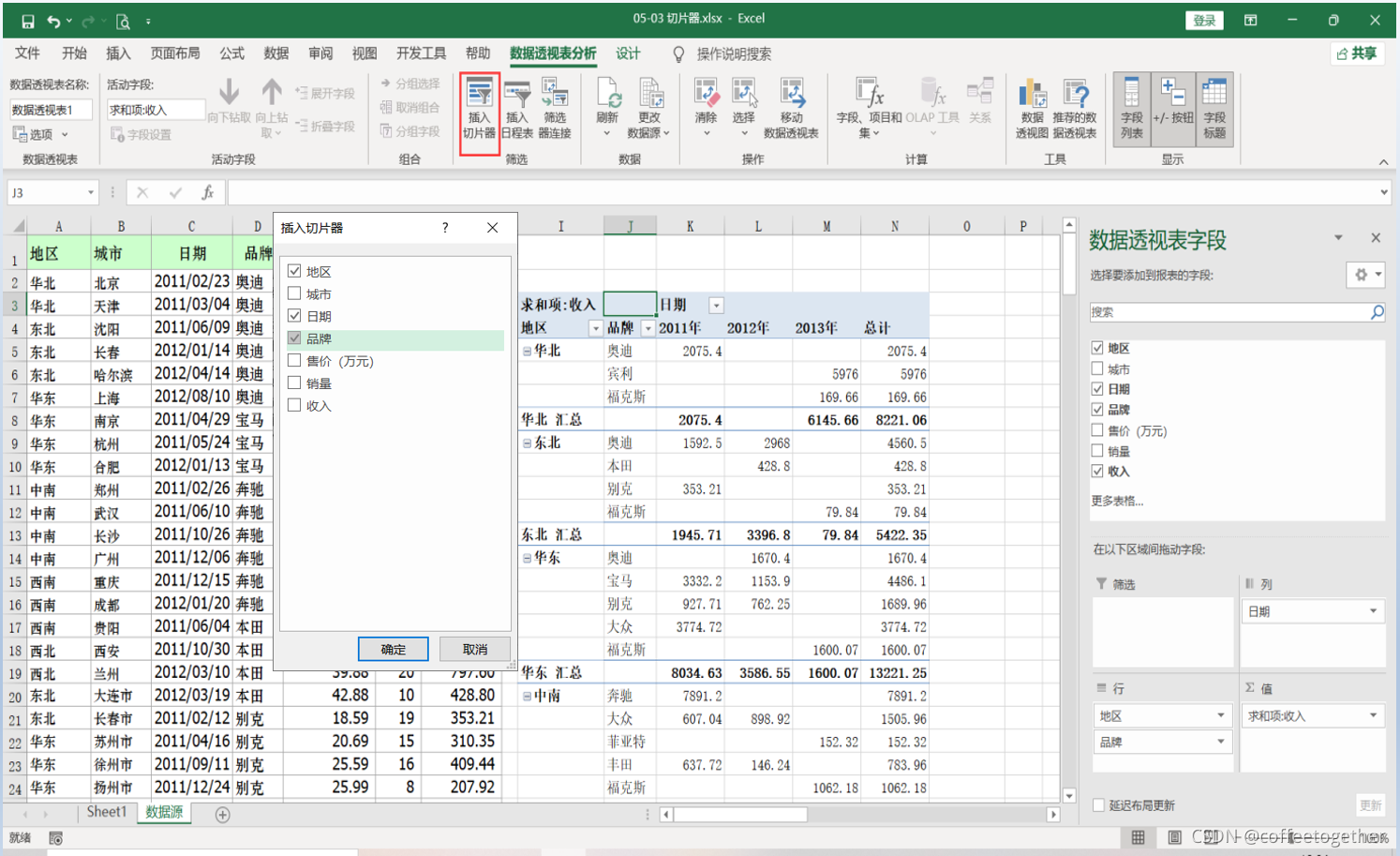Click the sheet vertical scrollbar down arrow
The image size is (1400, 856).
pos(1069,796)
